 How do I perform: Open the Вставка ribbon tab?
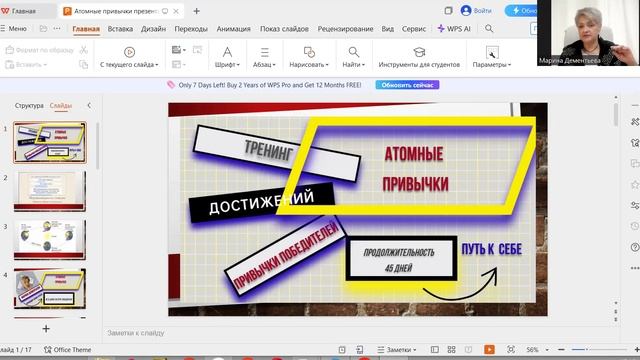click(120, 29)
